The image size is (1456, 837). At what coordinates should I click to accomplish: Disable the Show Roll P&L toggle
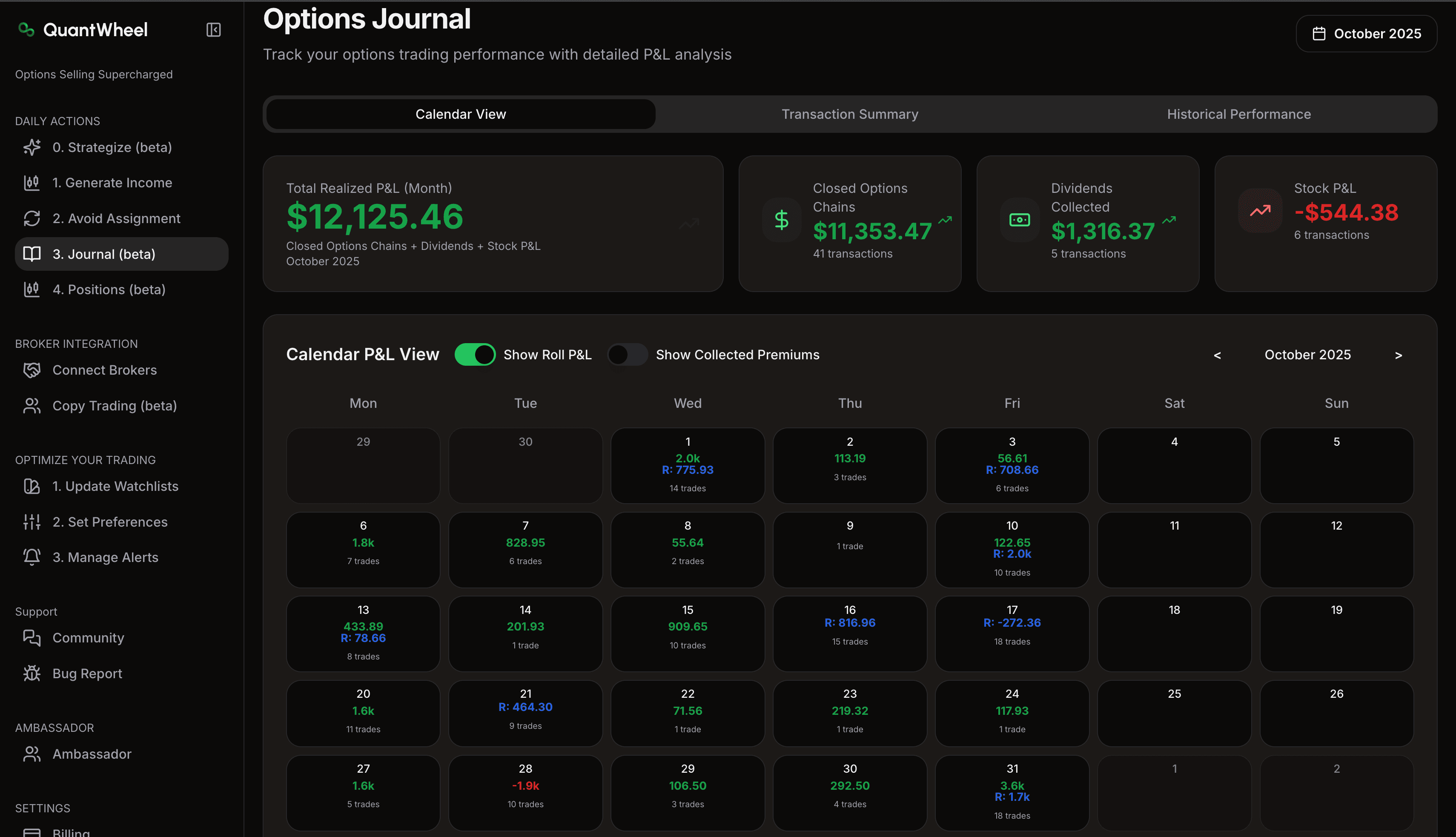pyautogui.click(x=475, y=354)
